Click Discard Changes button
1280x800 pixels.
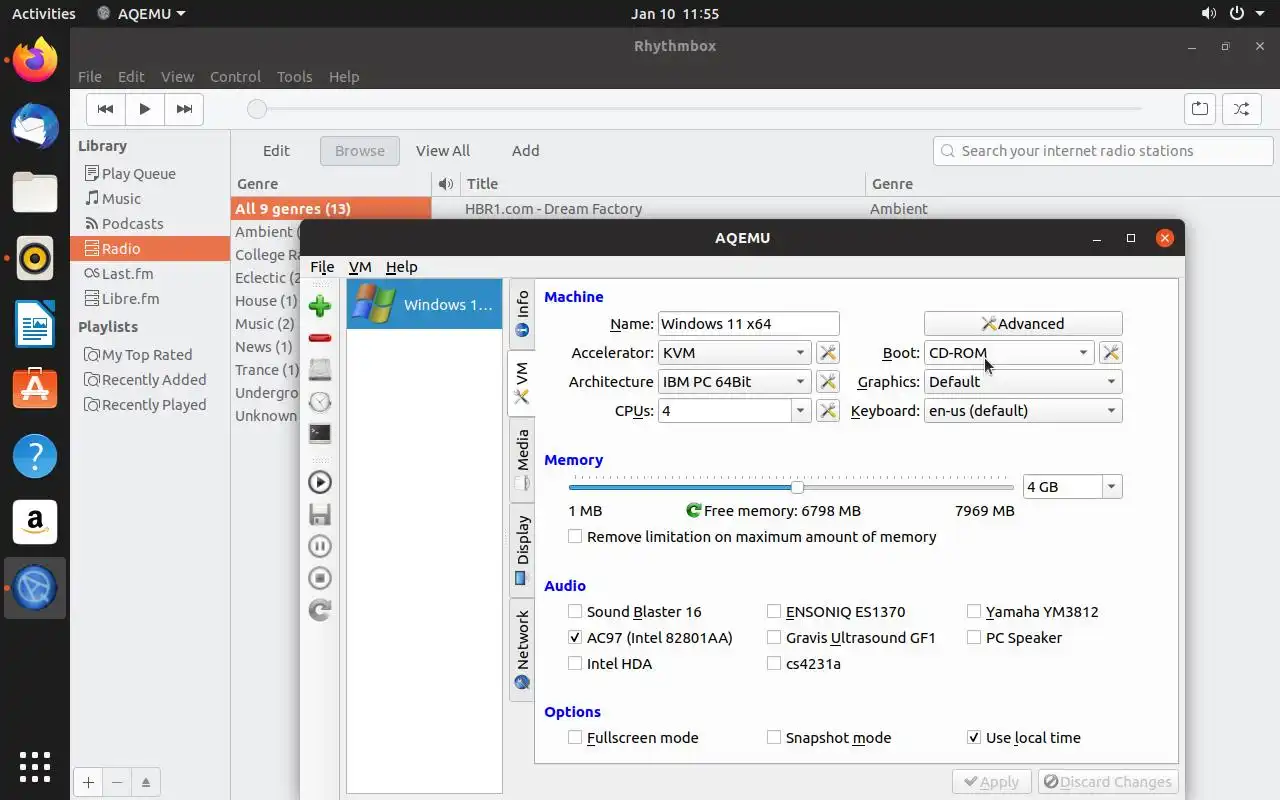1107,782
